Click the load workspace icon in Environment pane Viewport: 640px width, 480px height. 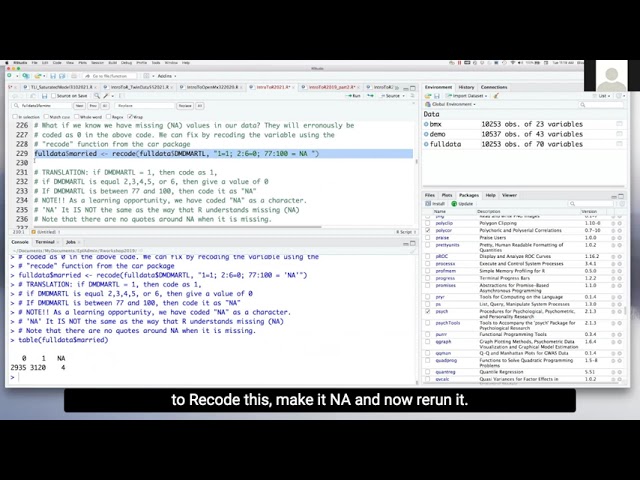(x=428, y=96)
